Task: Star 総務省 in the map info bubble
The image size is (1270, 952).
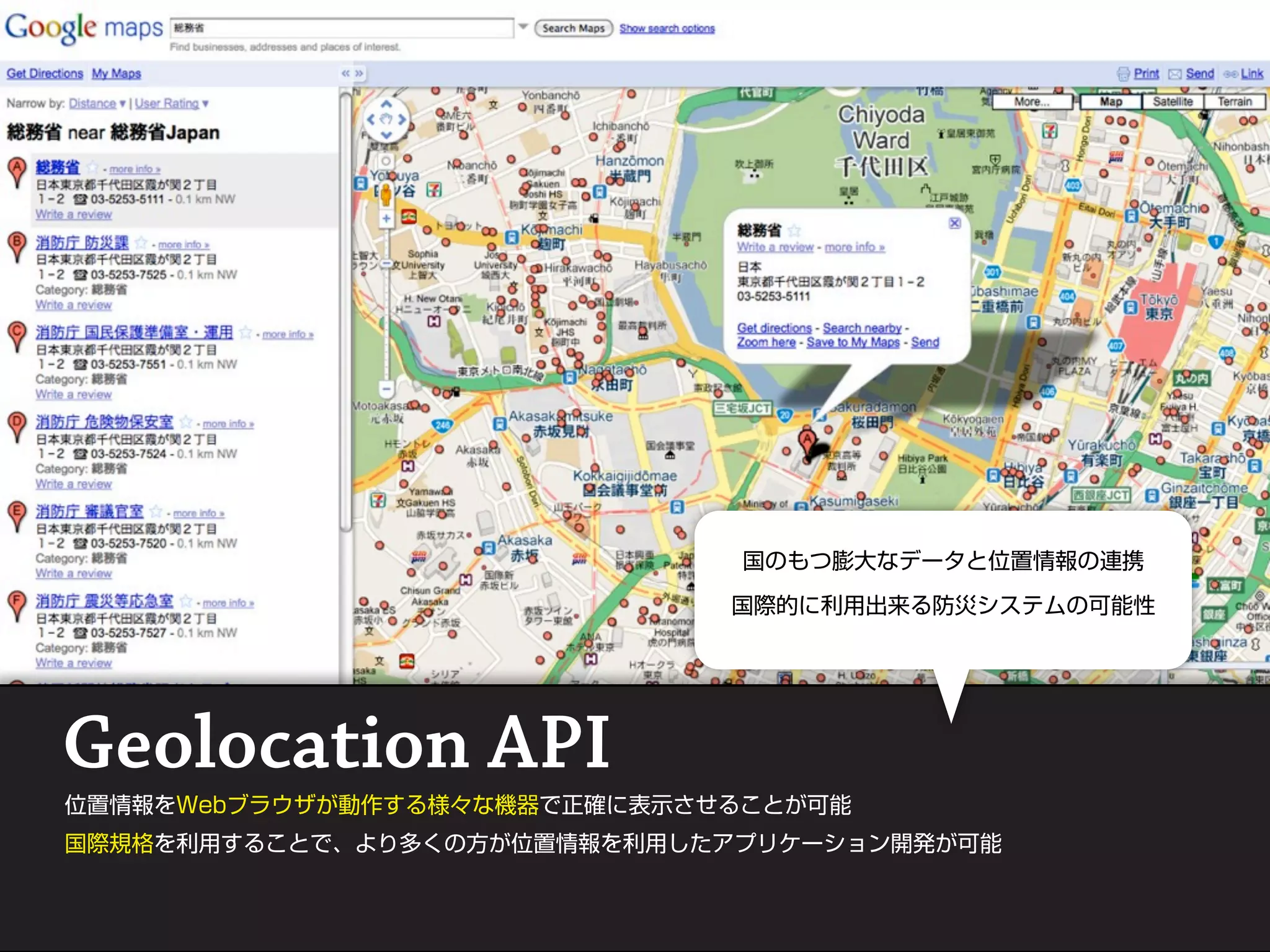Action: point(794,231)
